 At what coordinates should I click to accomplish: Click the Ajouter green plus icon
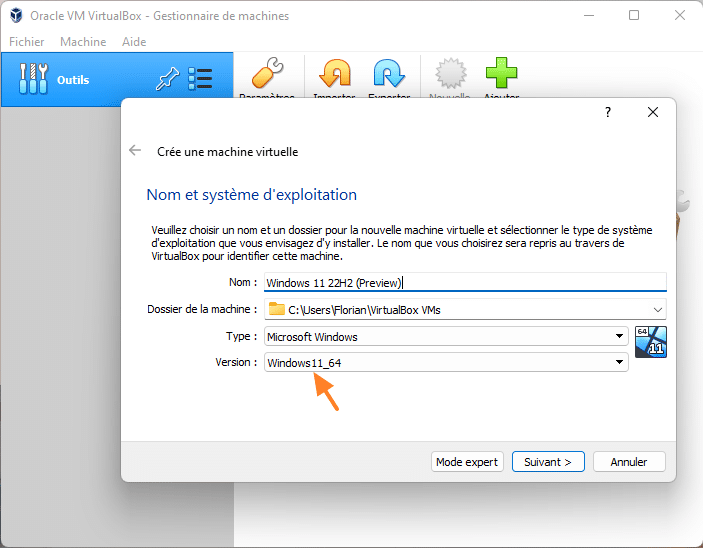pyautogui.click(x=501, y=73)
